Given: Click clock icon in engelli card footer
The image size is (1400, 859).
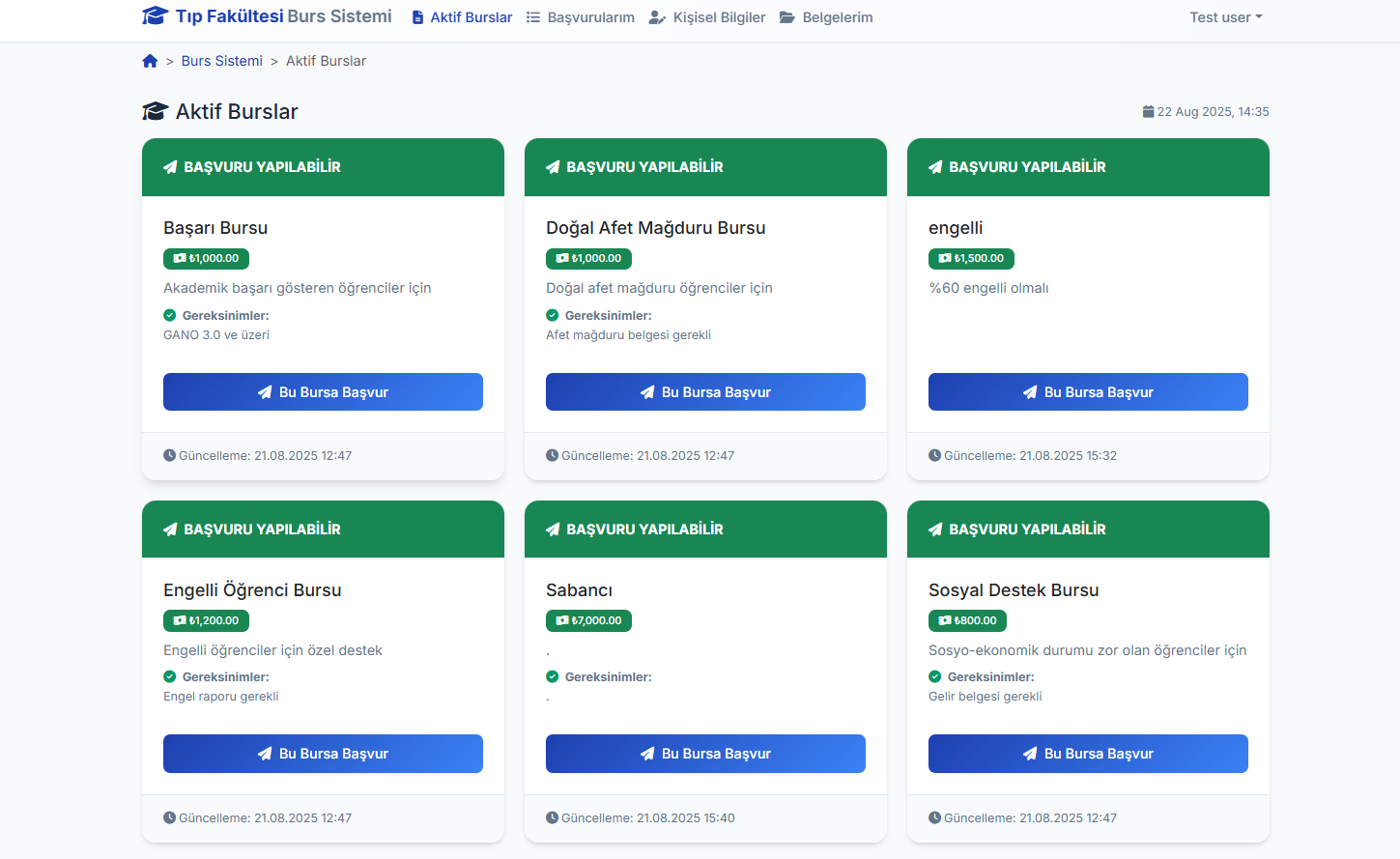Looking at the screenshot, I should point(934,455).
